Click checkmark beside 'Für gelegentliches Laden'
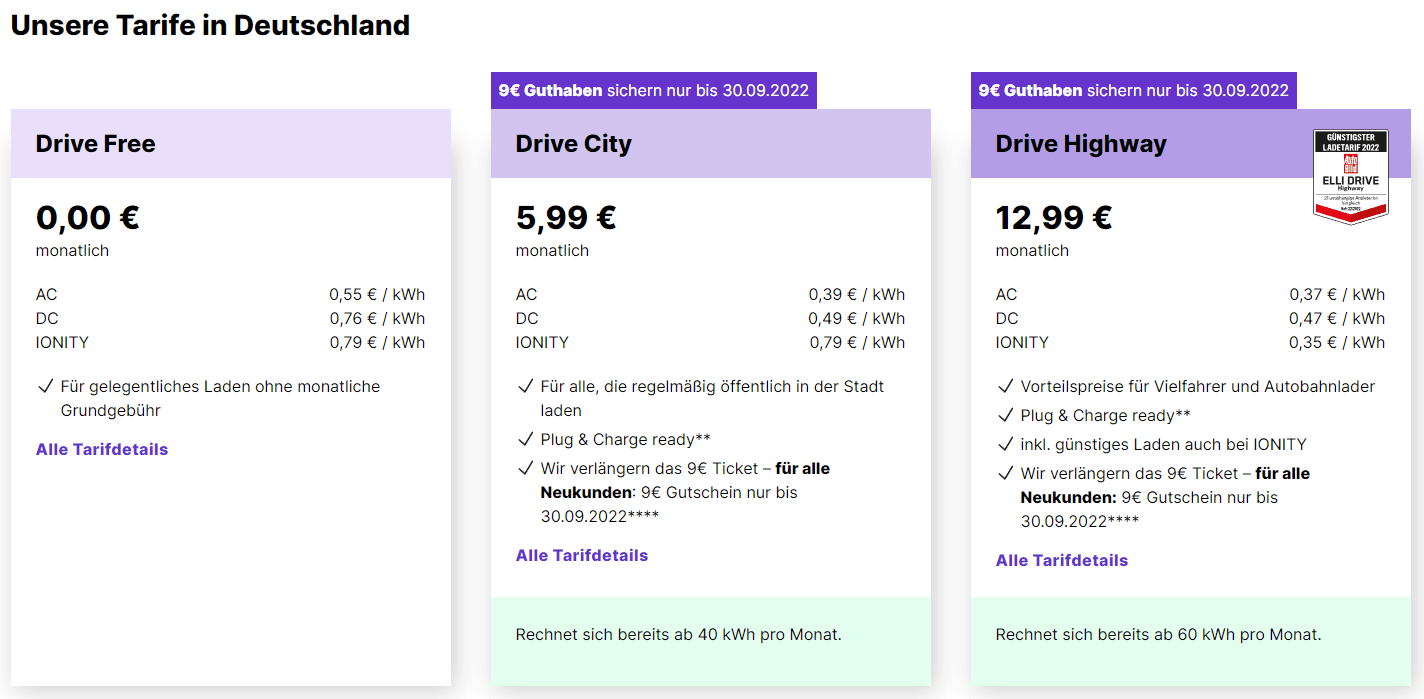This screenshot has width=1424, height=699. [x=45, y=386]
